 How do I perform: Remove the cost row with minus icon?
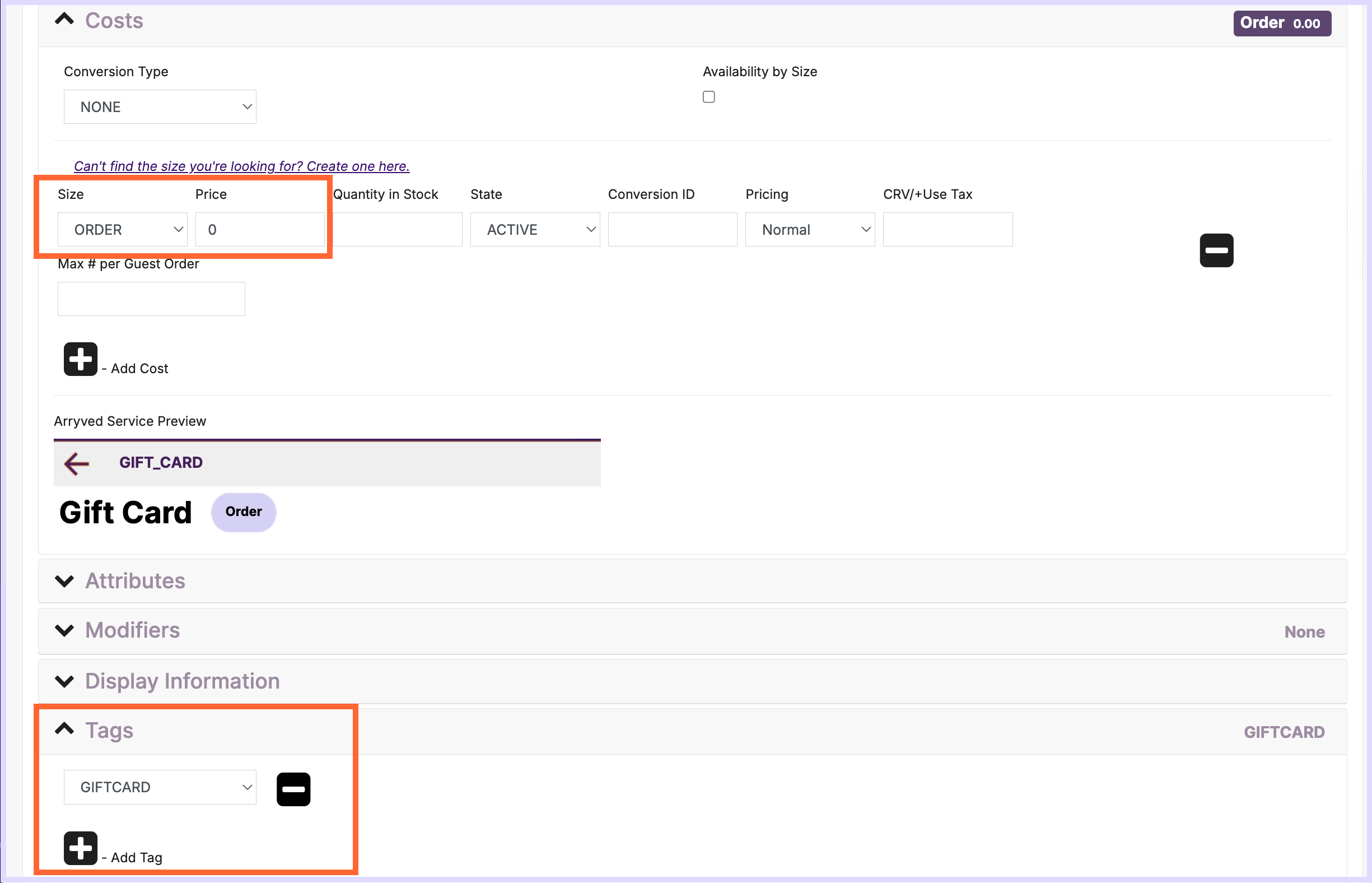click(x=1216, y=250)
